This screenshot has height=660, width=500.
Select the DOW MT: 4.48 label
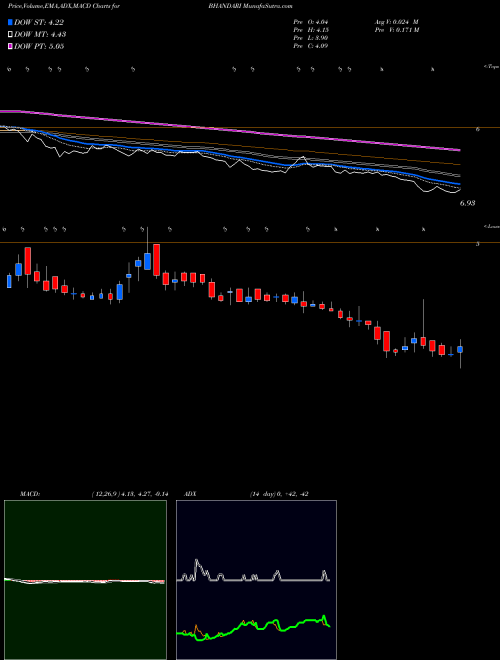pos(40,35)
